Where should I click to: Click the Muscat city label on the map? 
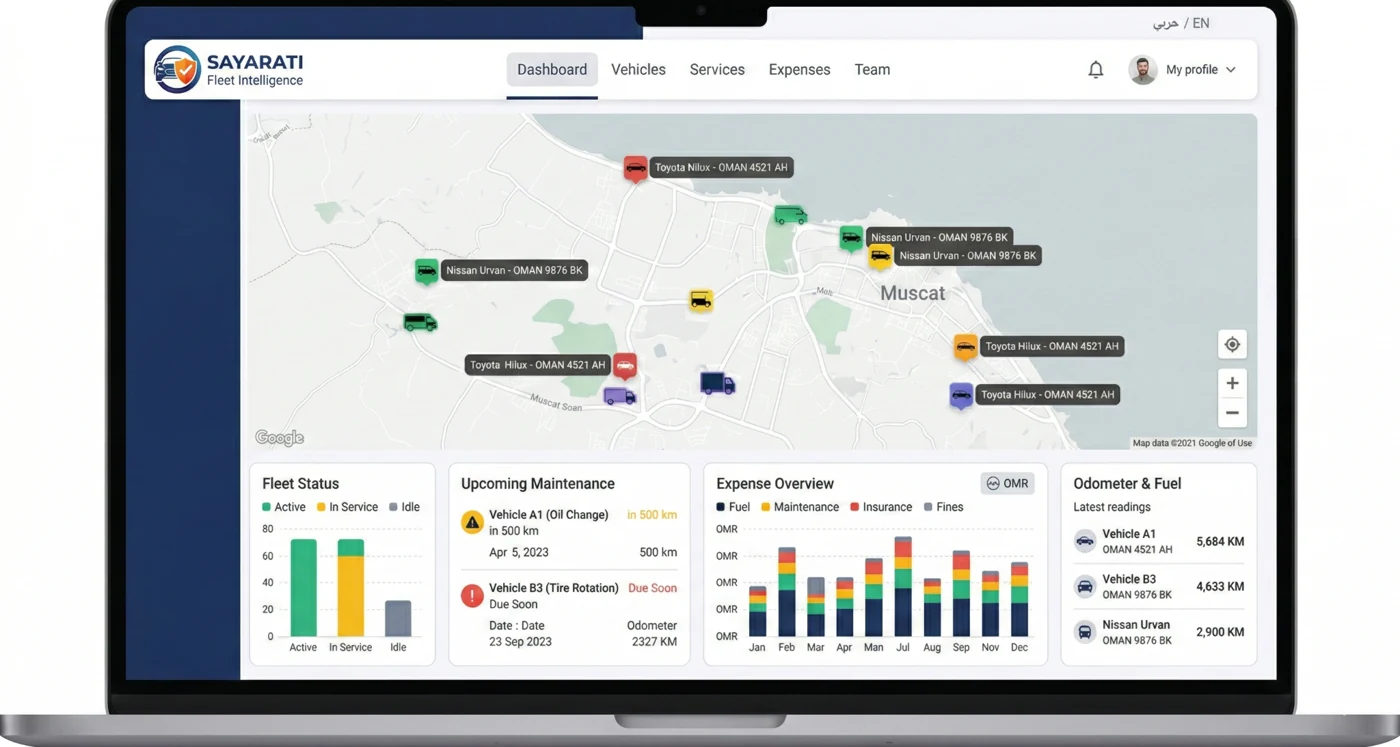[912, 293]
